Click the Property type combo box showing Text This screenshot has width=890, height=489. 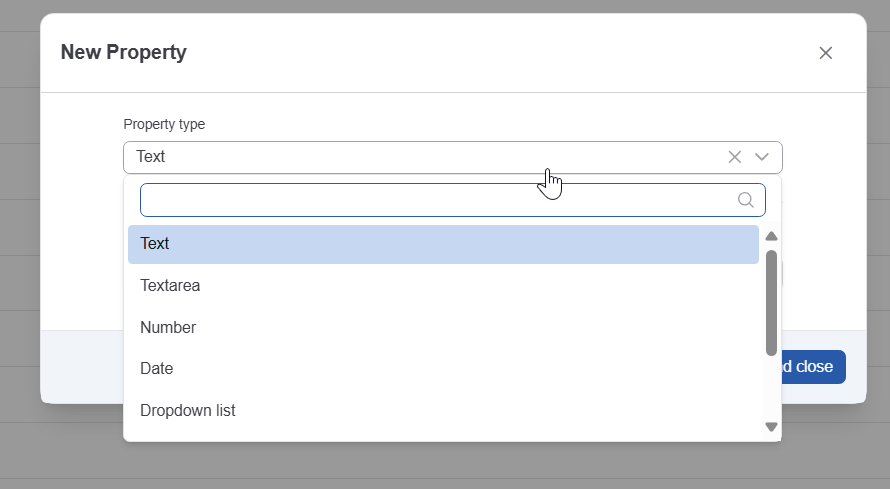pyautogui.click(x=420, y=157)
